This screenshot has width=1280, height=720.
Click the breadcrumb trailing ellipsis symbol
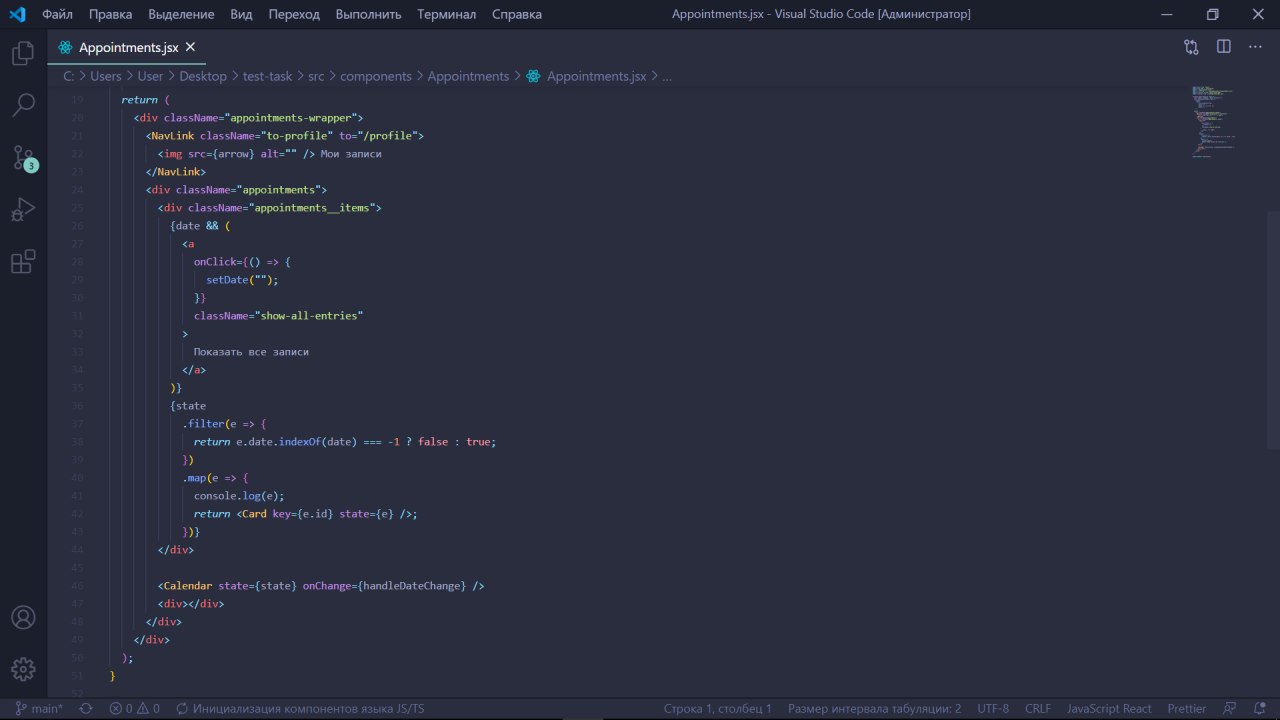(x=667, y=76)
